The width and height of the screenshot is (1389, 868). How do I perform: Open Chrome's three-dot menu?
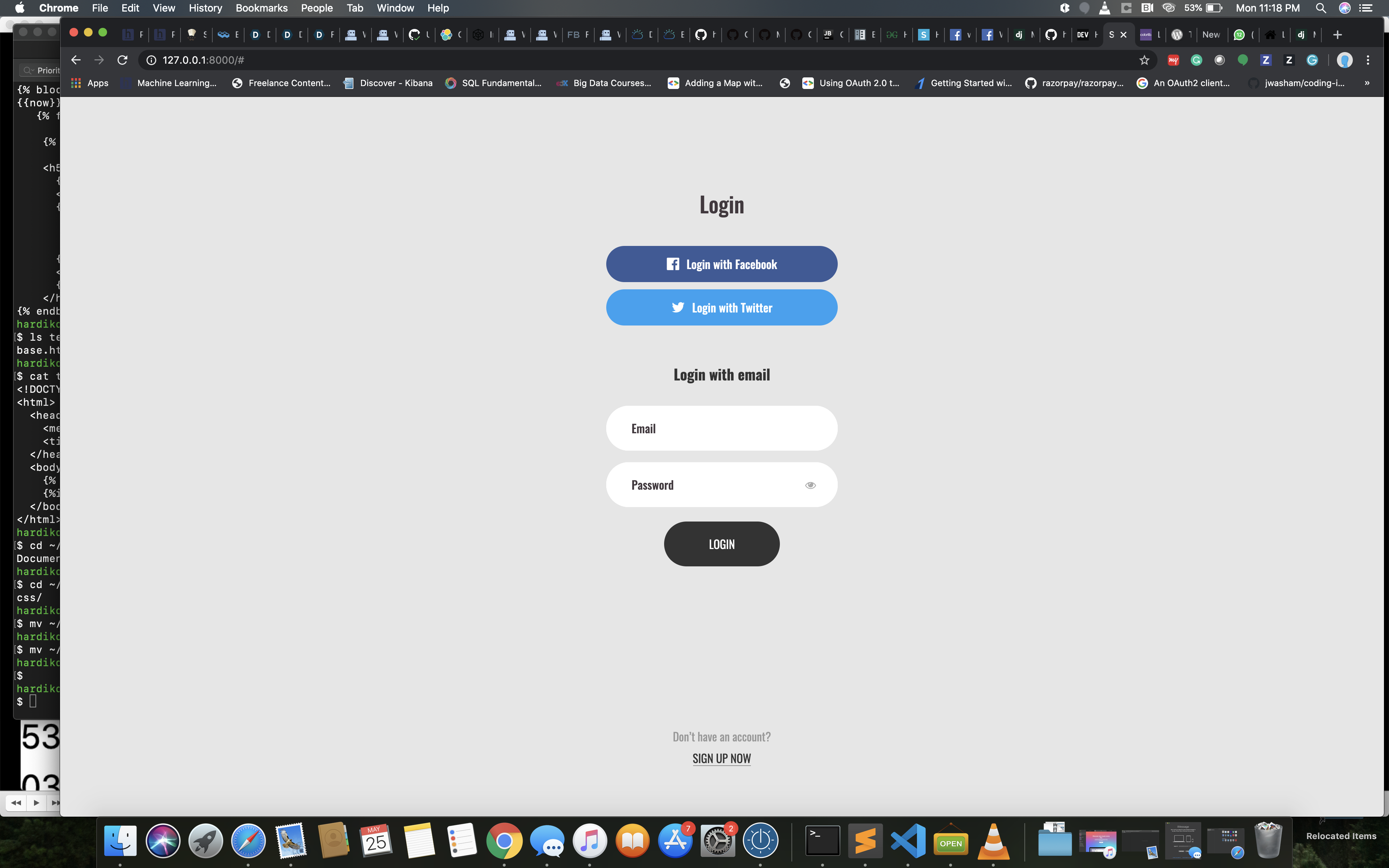[1368, 60]
